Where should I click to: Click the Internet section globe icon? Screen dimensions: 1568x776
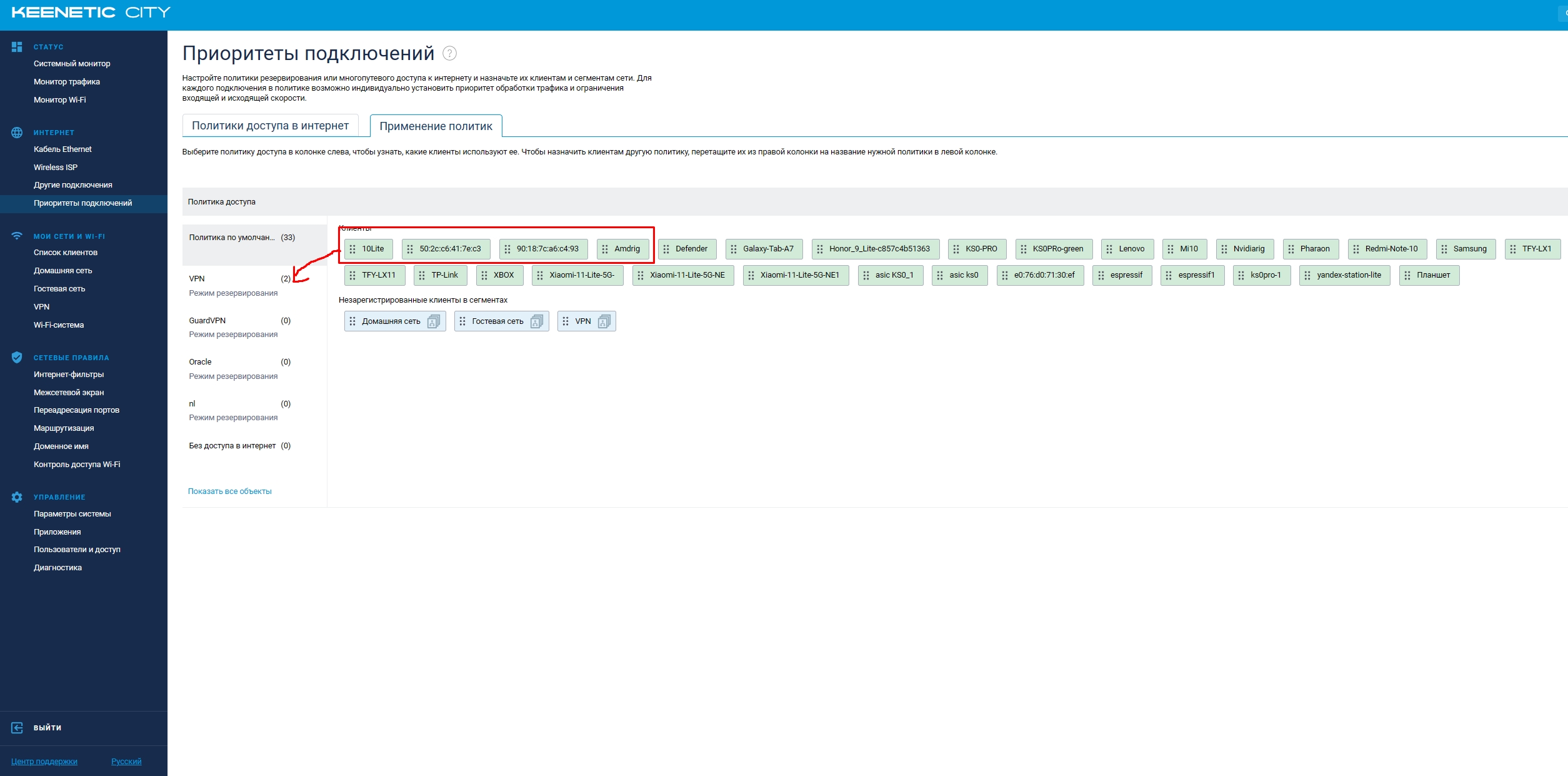pos(17,133)
